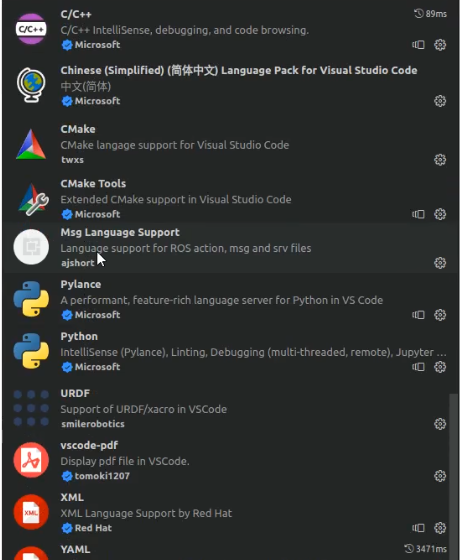Viewport: 460px width, 560px height.
Task: Open manage gear for C/C++ extension
Action: [440, 45]
